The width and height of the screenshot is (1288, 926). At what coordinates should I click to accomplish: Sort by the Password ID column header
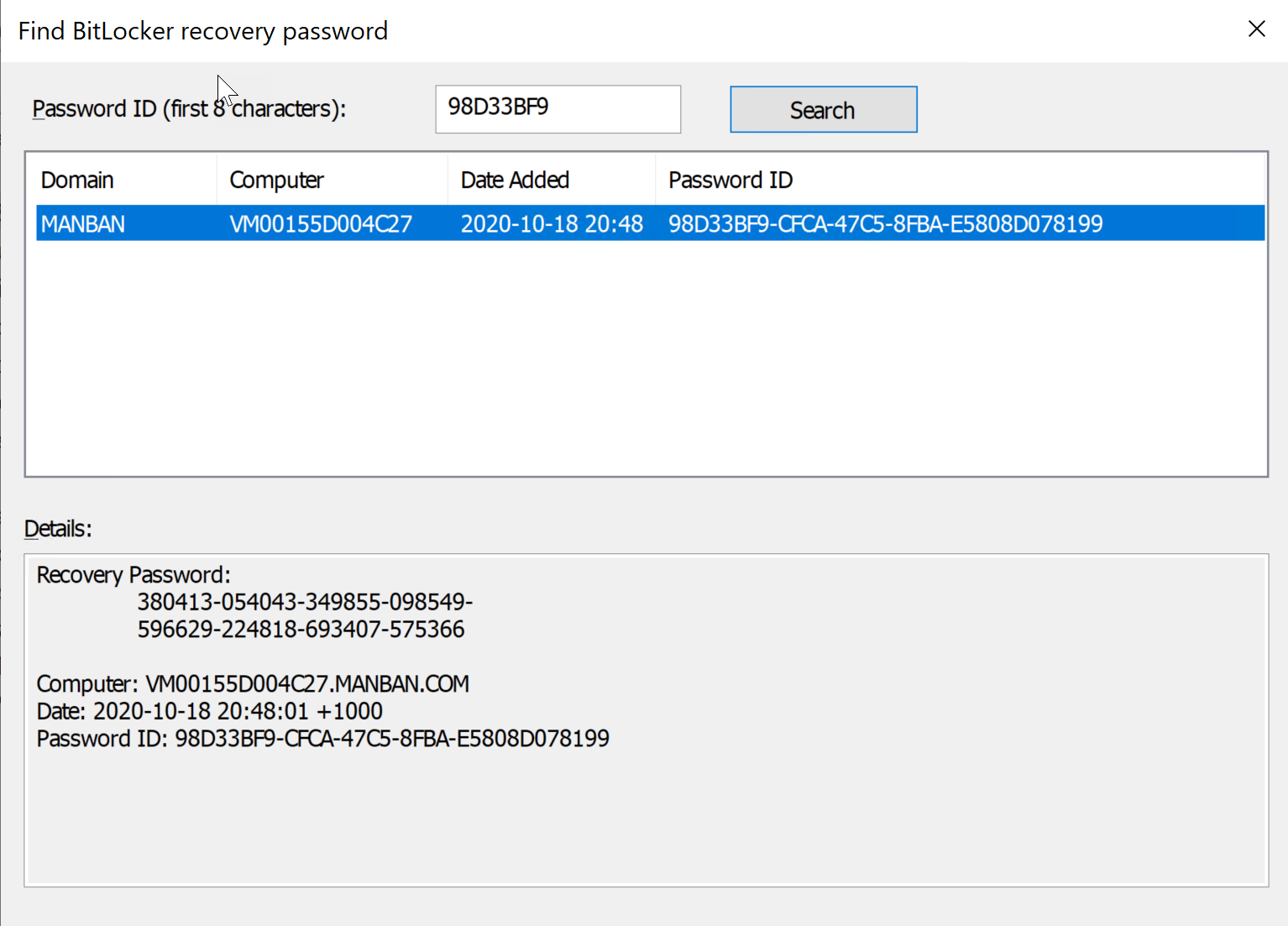click(x=730, y=180)
